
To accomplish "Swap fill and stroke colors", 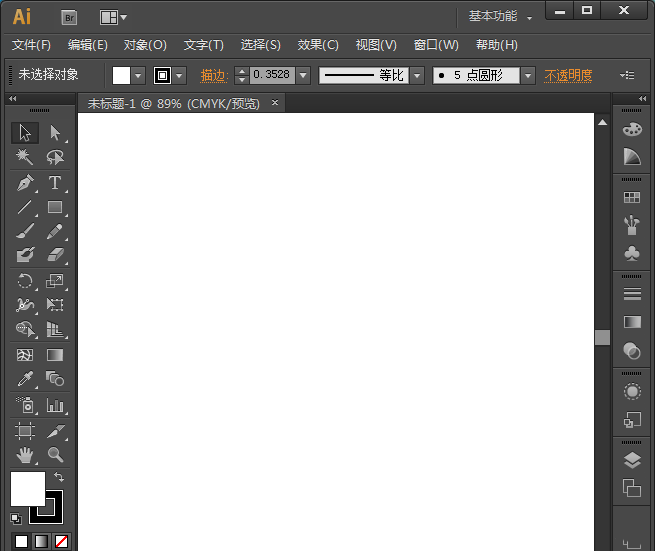I will pyautogui.click(x=59, y=477).
